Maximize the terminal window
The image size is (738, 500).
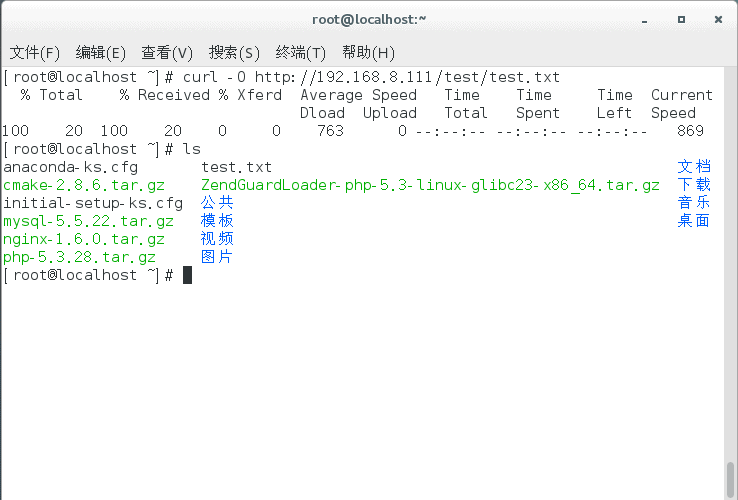(x=681, y=19)
